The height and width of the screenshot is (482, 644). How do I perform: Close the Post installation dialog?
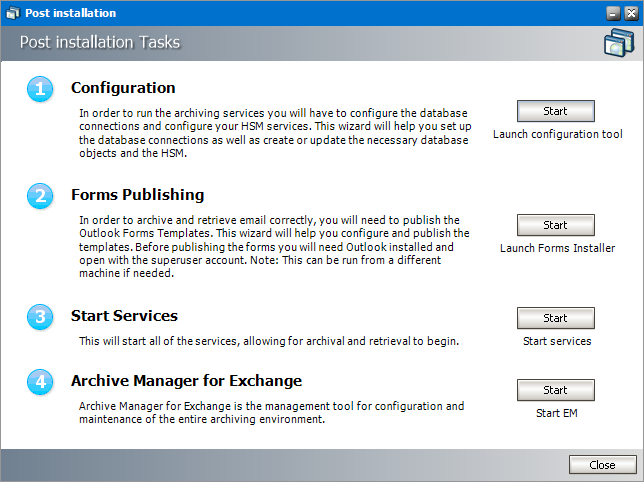(603, 465)
